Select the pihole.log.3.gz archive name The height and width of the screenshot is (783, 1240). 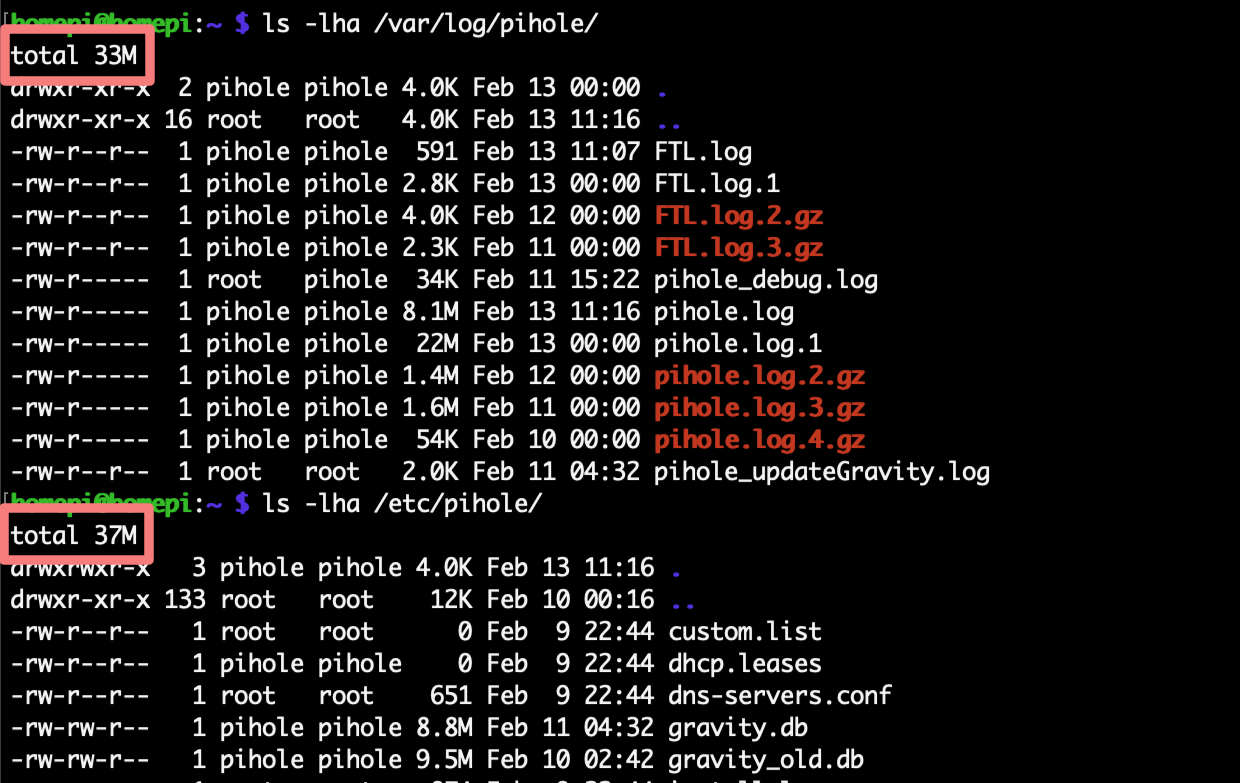point(759,408)
